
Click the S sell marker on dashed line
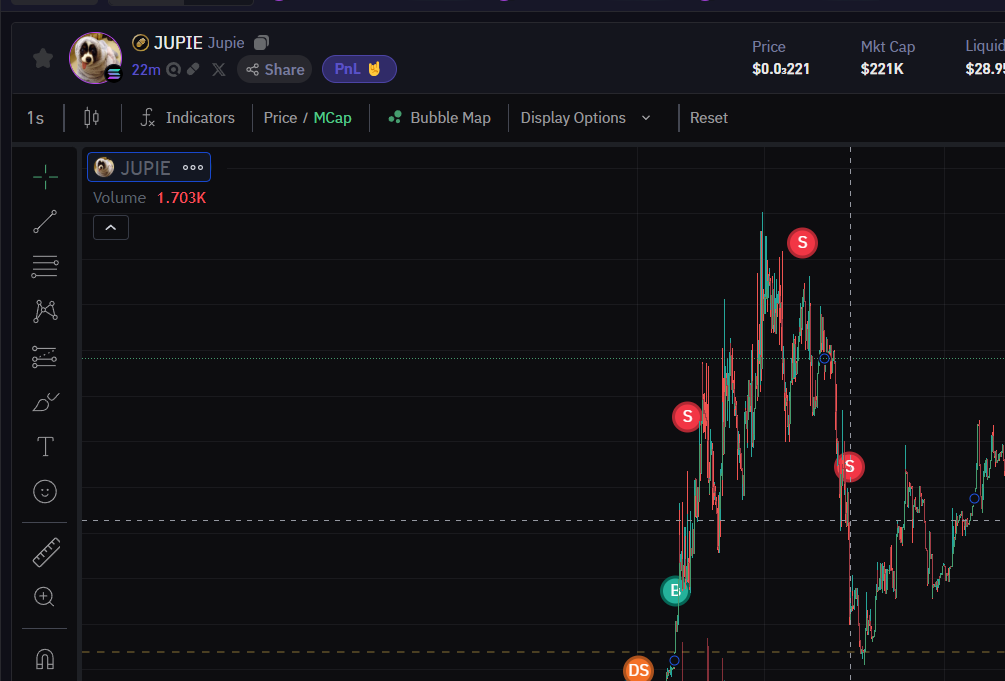click(849, 466)
